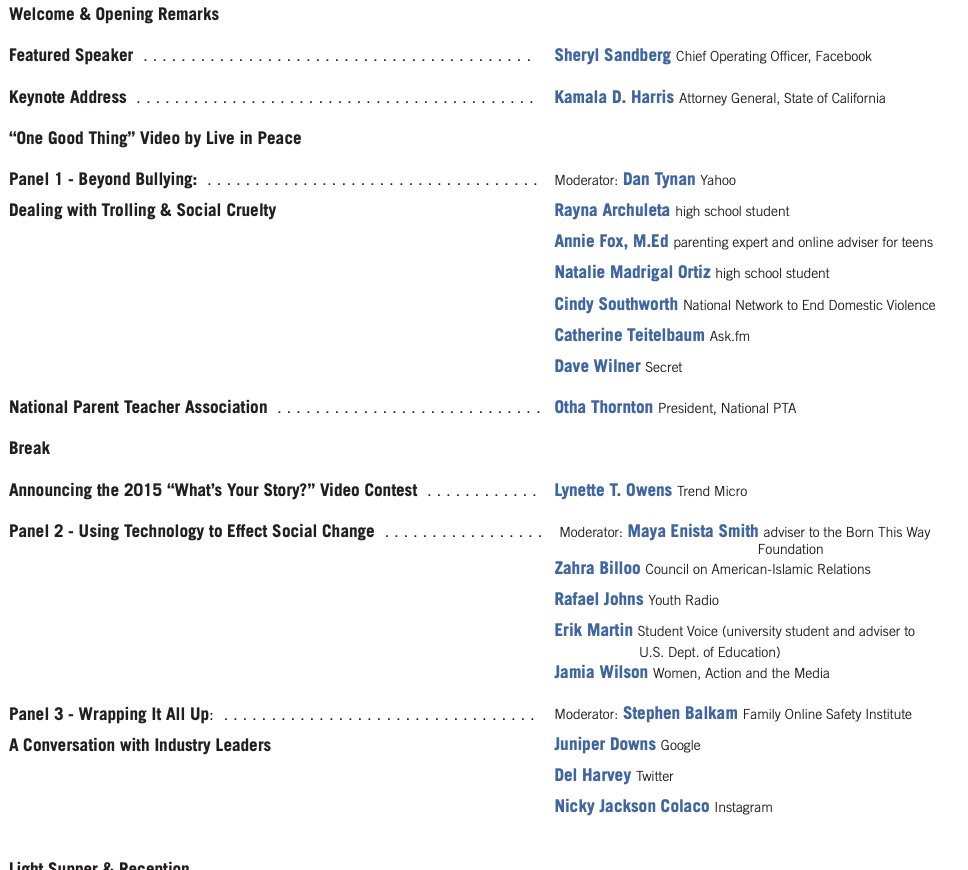The height and width of the screenshot is (870, 968).
Task: Click the Panel 1 - Beyond Bullying heading
Action: [103, 180]
